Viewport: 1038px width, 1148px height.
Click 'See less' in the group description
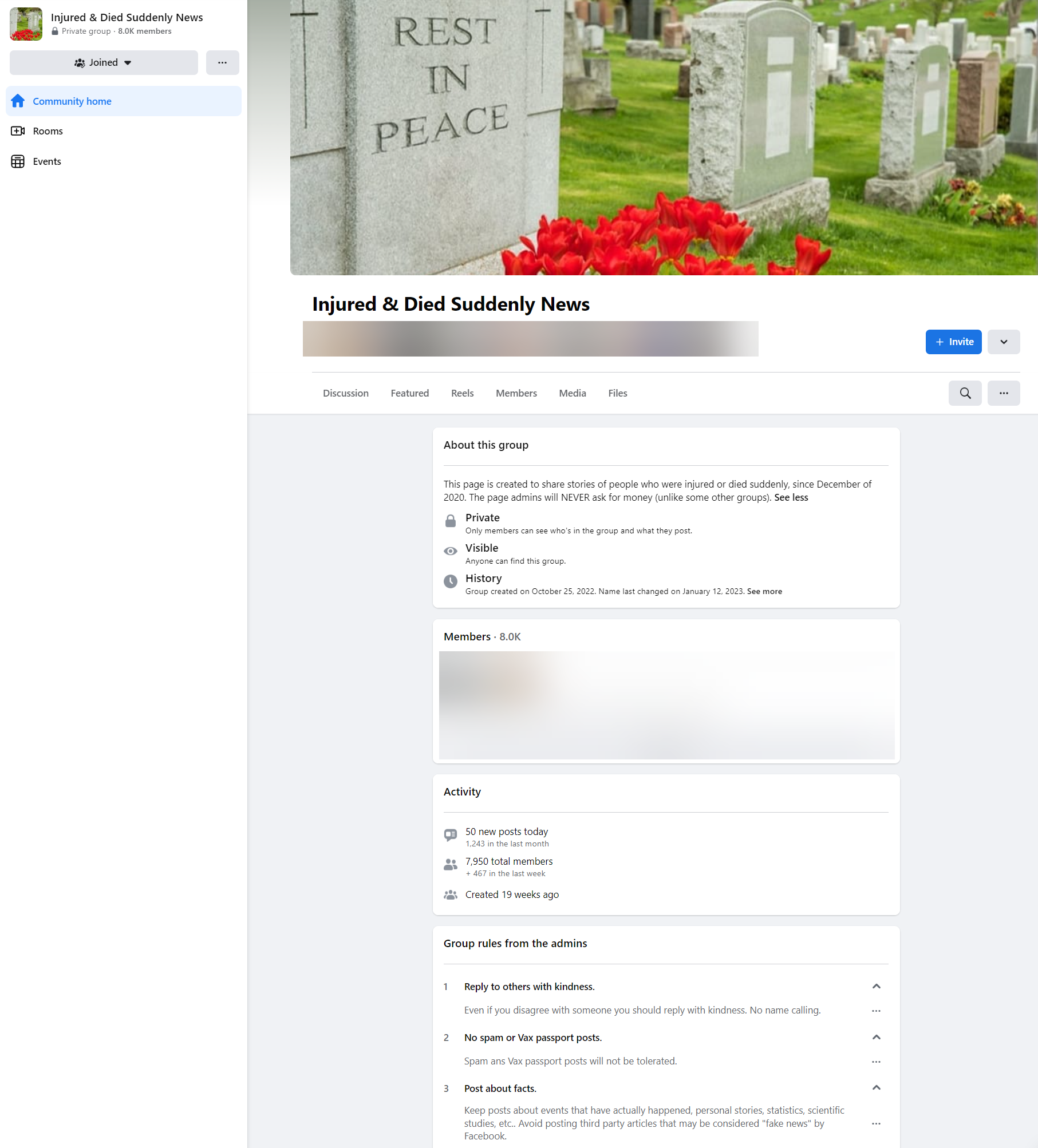point(791,497)
